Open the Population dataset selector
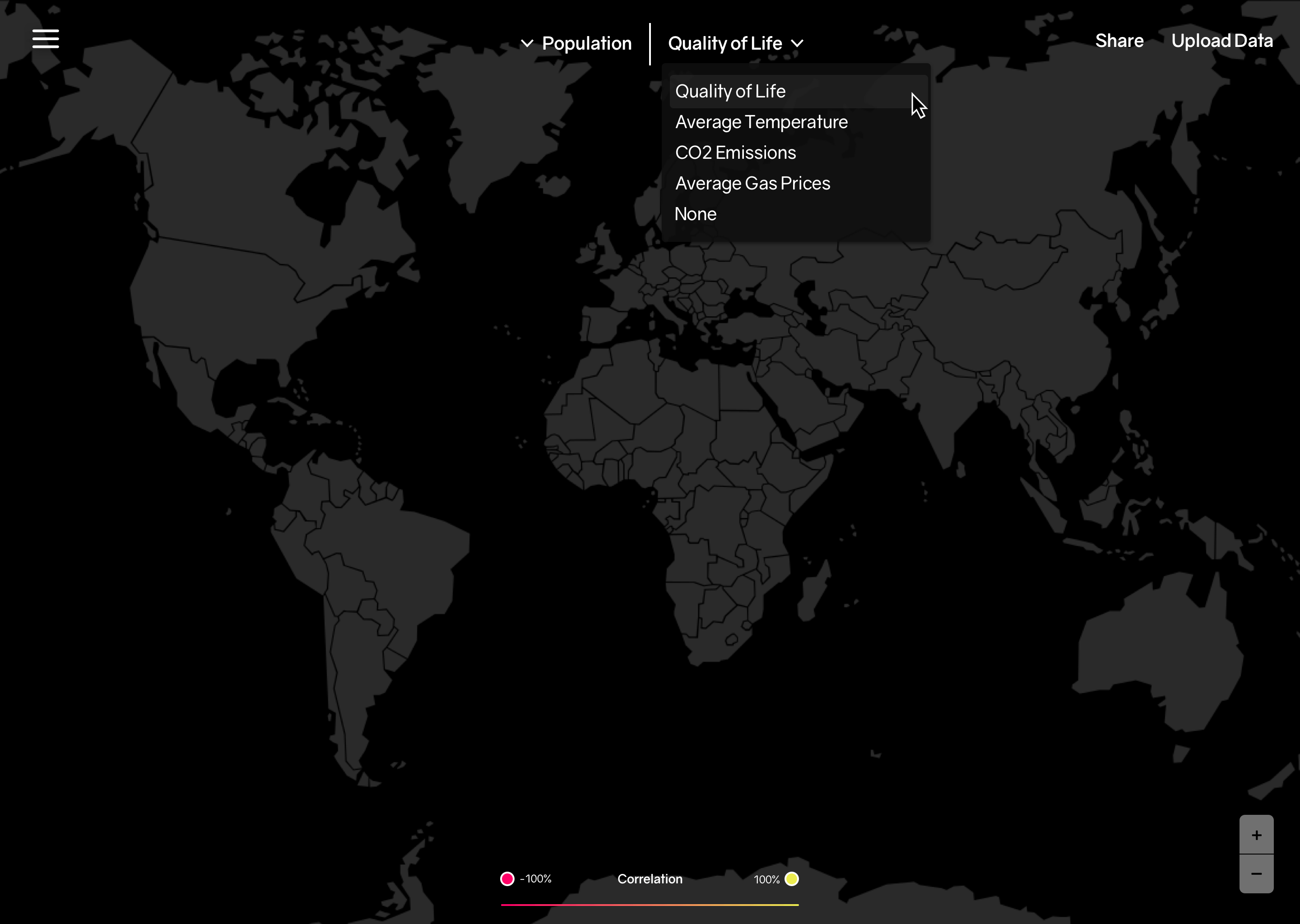 pyautogui.click(x=587, y=43)
